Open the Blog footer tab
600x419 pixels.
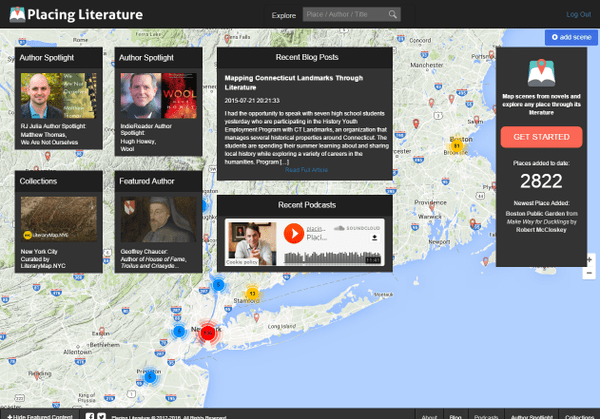click(456, 415)
